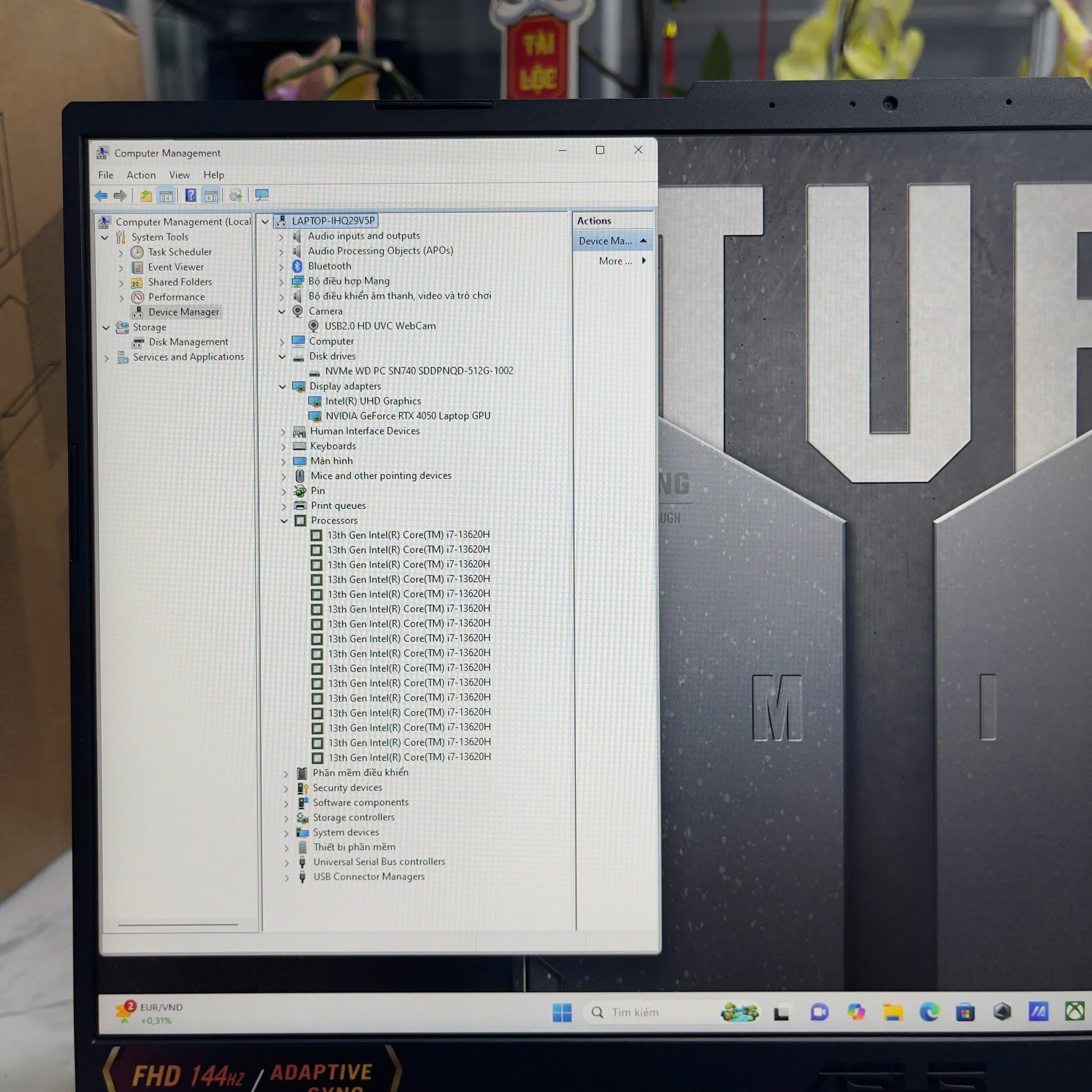Click Mice and other pointing devices icon
This screenshot has height=1092, width=1092.
pos(300,476)
